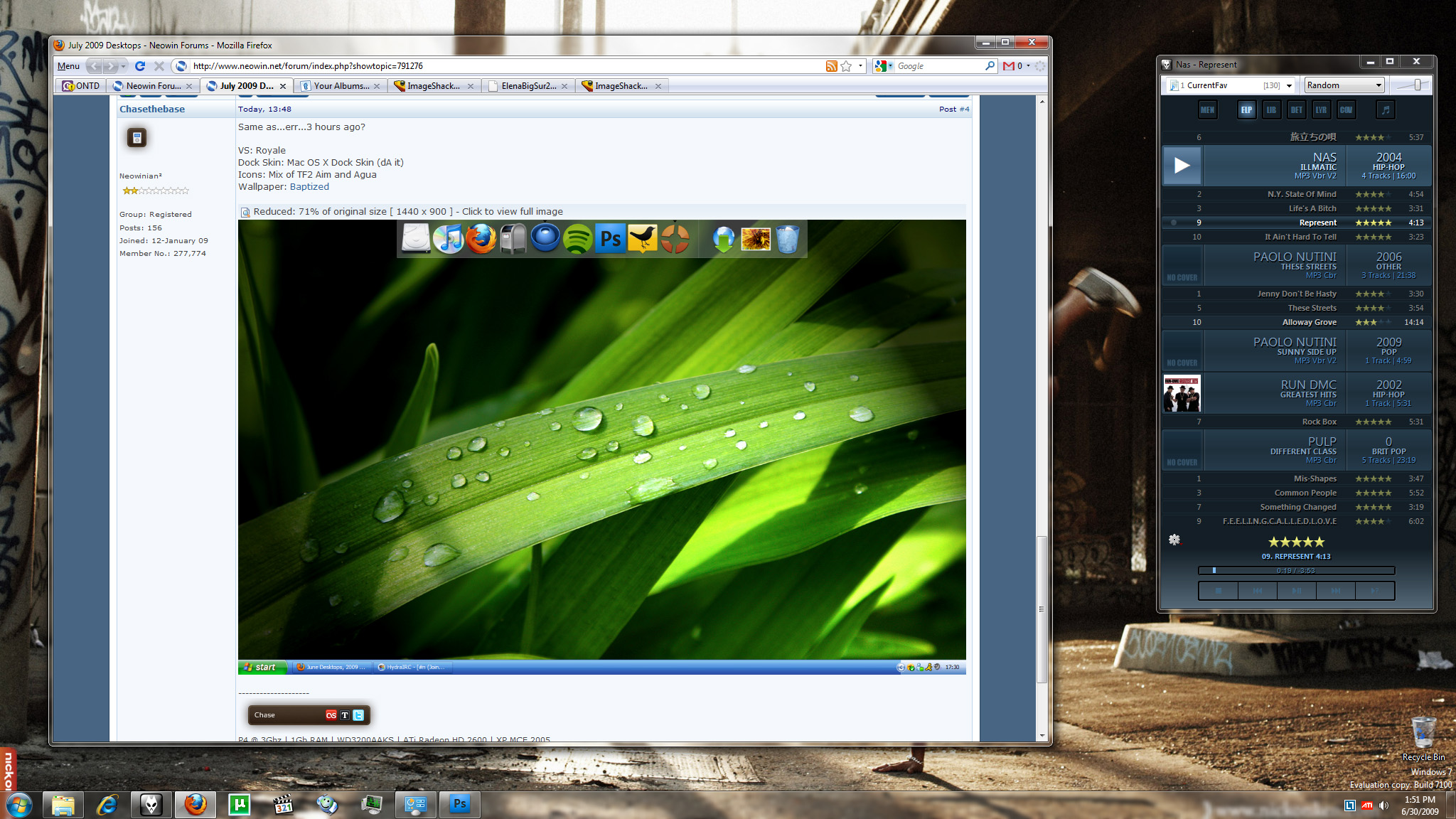
Task: Toggle the LIB panel button
Action: [1271, 109]
